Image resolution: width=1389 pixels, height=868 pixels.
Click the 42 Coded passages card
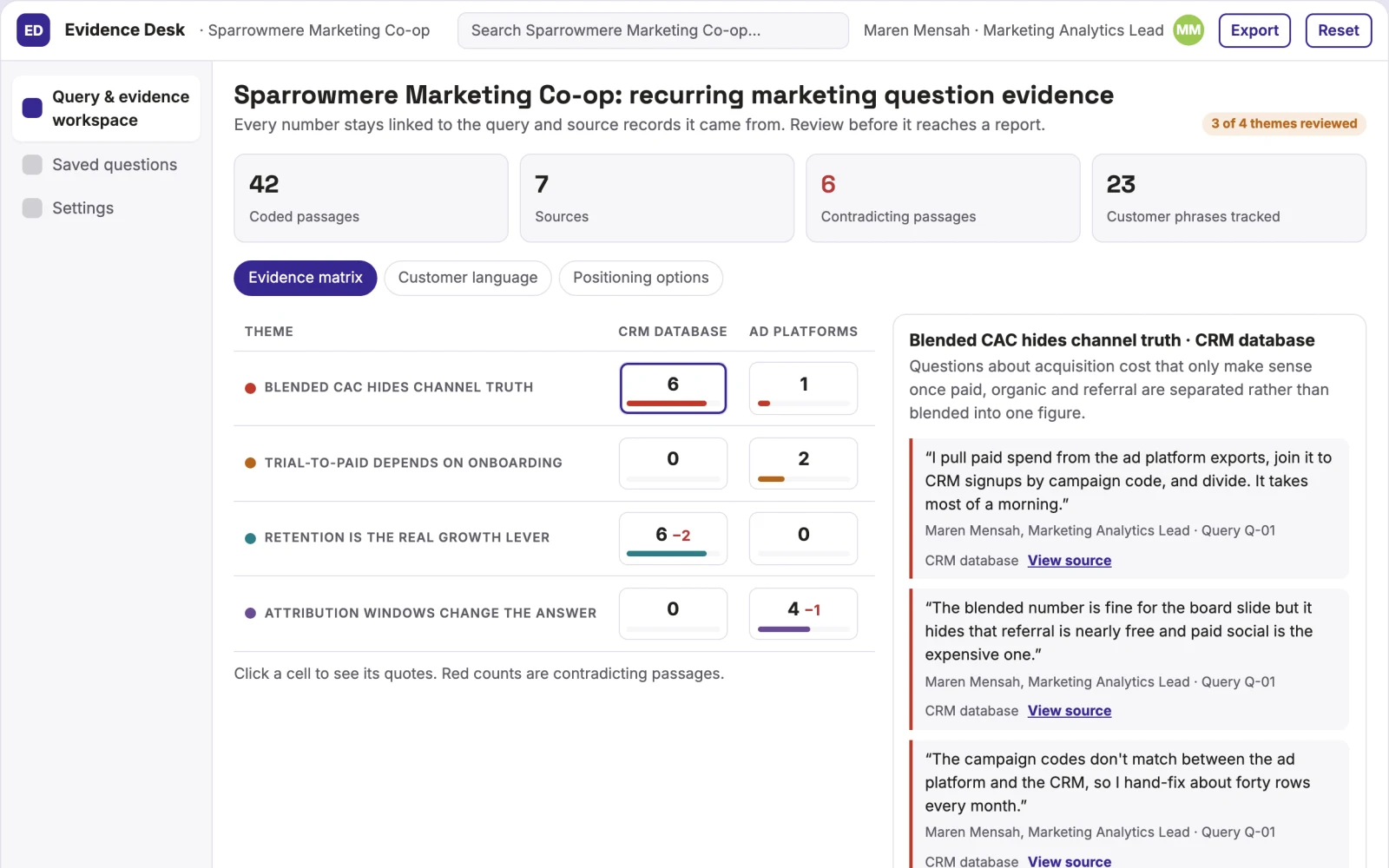(x=371, y=198)
